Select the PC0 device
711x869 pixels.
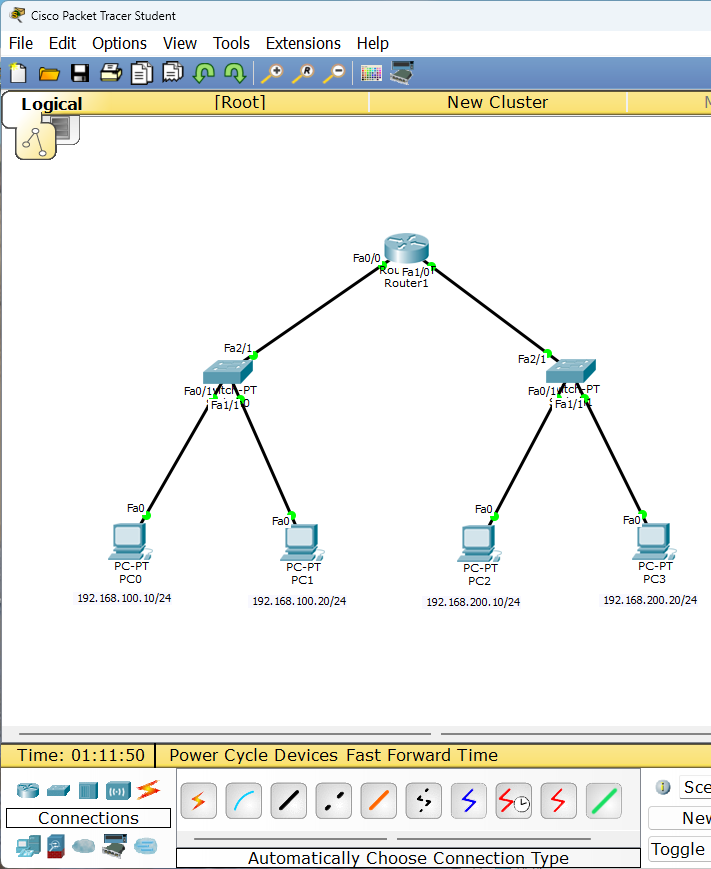[130, 541]
